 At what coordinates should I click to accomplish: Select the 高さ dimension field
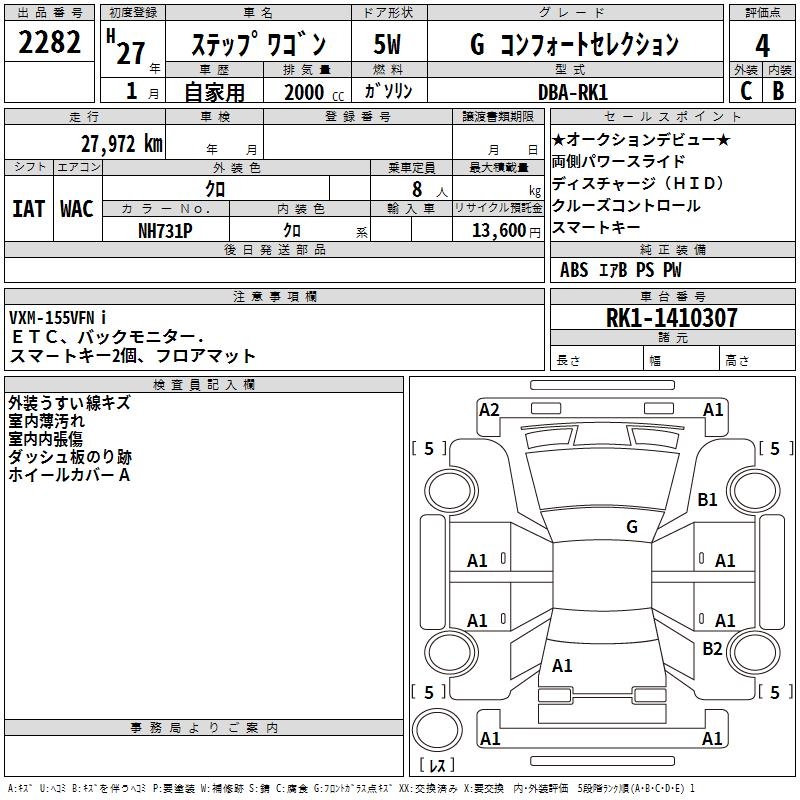coord(757,358)
